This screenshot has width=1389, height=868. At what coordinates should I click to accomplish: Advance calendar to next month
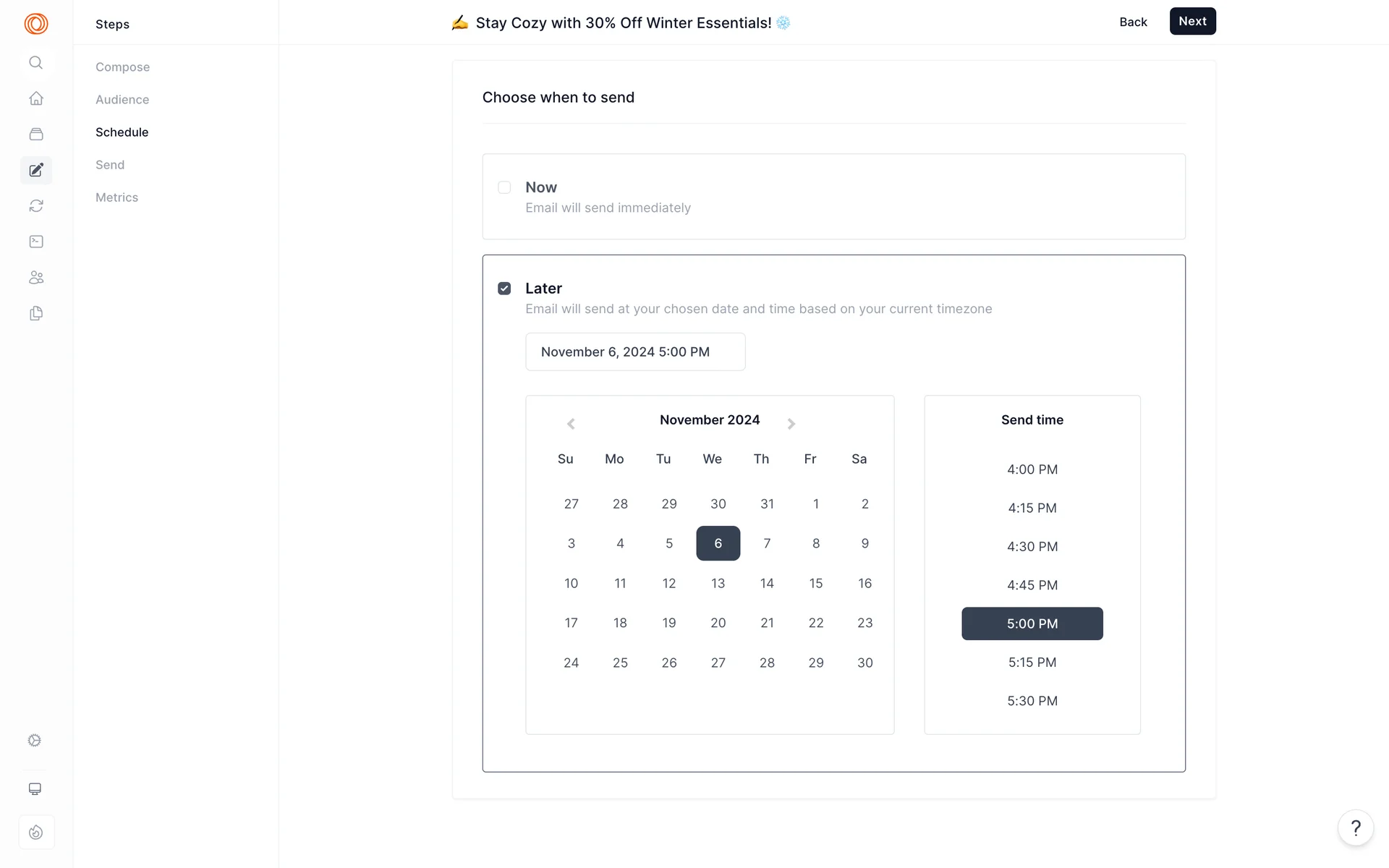tap(791, 424)
